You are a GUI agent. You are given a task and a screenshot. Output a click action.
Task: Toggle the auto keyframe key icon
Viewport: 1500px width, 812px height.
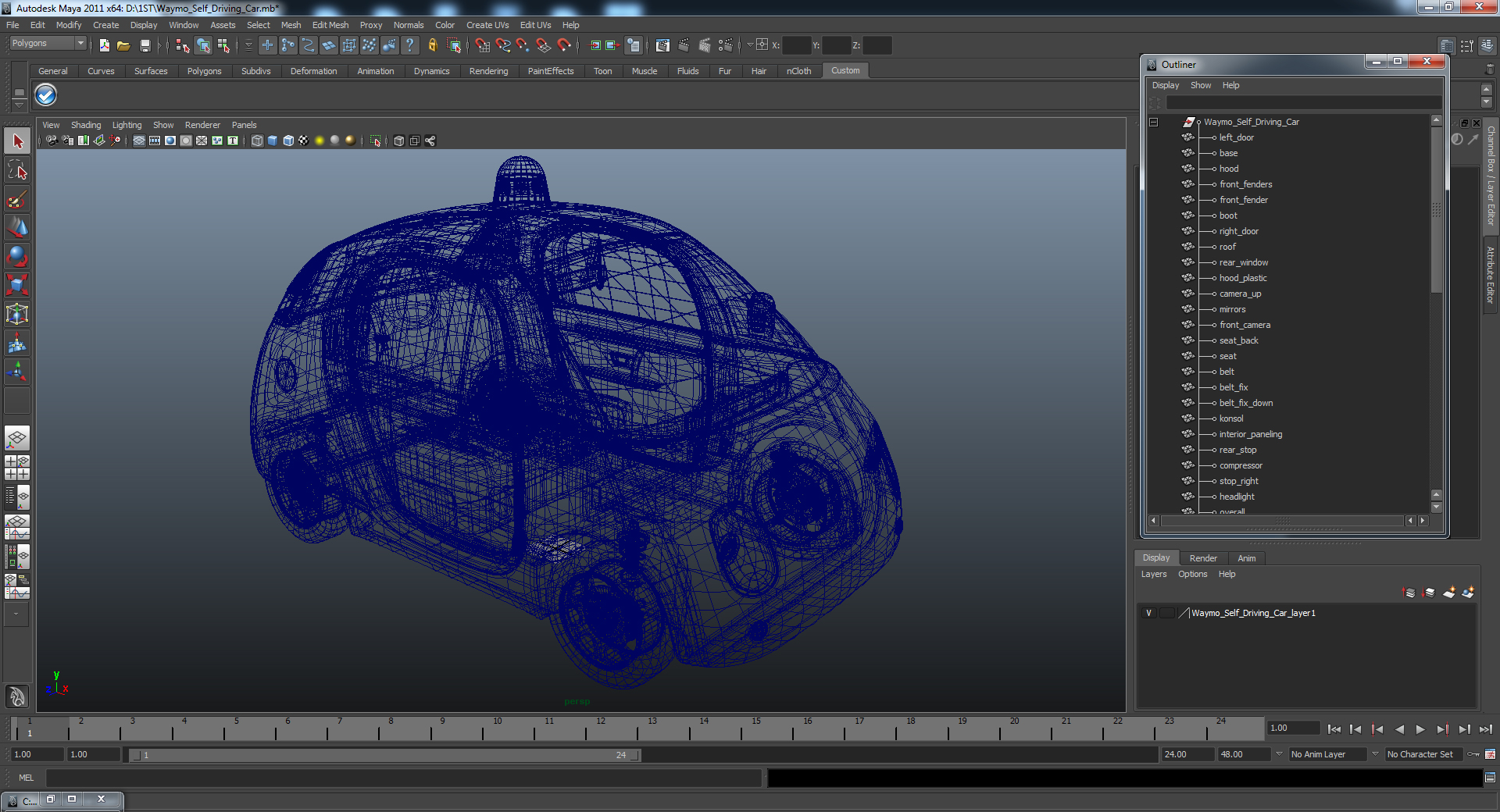coord(1473,754)
